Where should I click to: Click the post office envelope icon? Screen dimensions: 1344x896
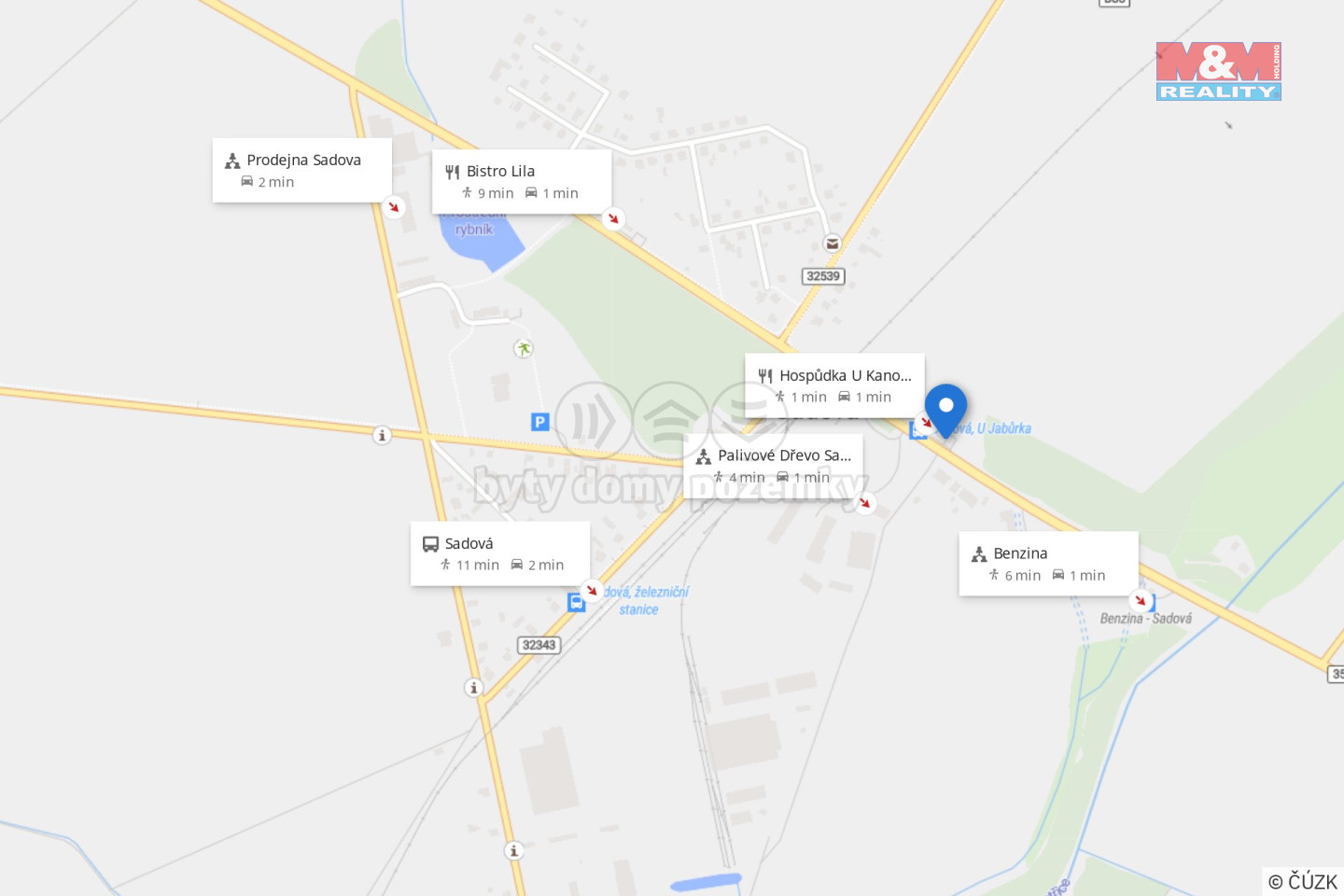(832, 244)
